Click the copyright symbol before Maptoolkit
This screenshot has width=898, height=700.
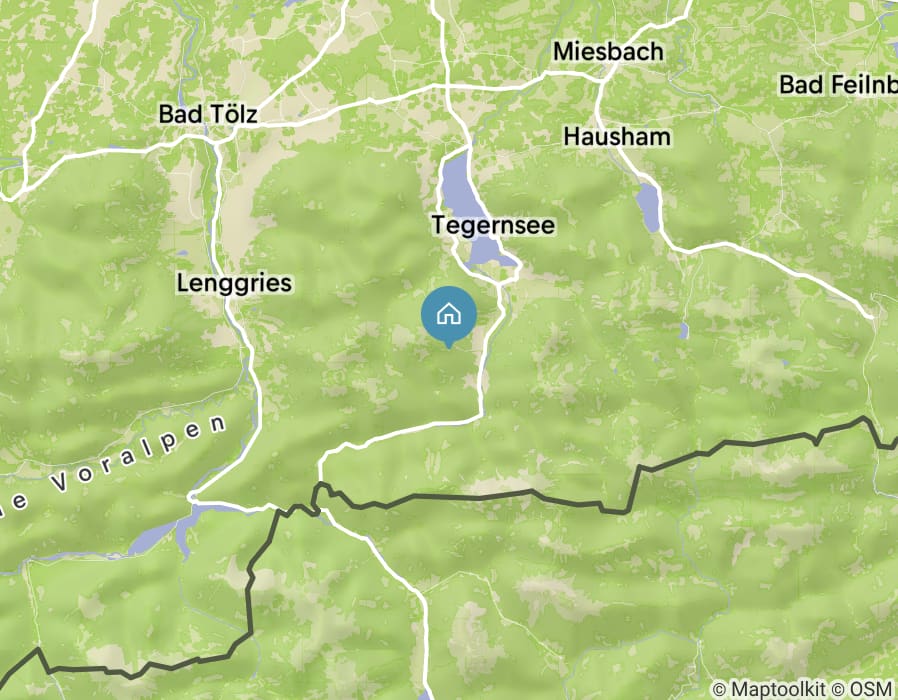click(720, 689)
